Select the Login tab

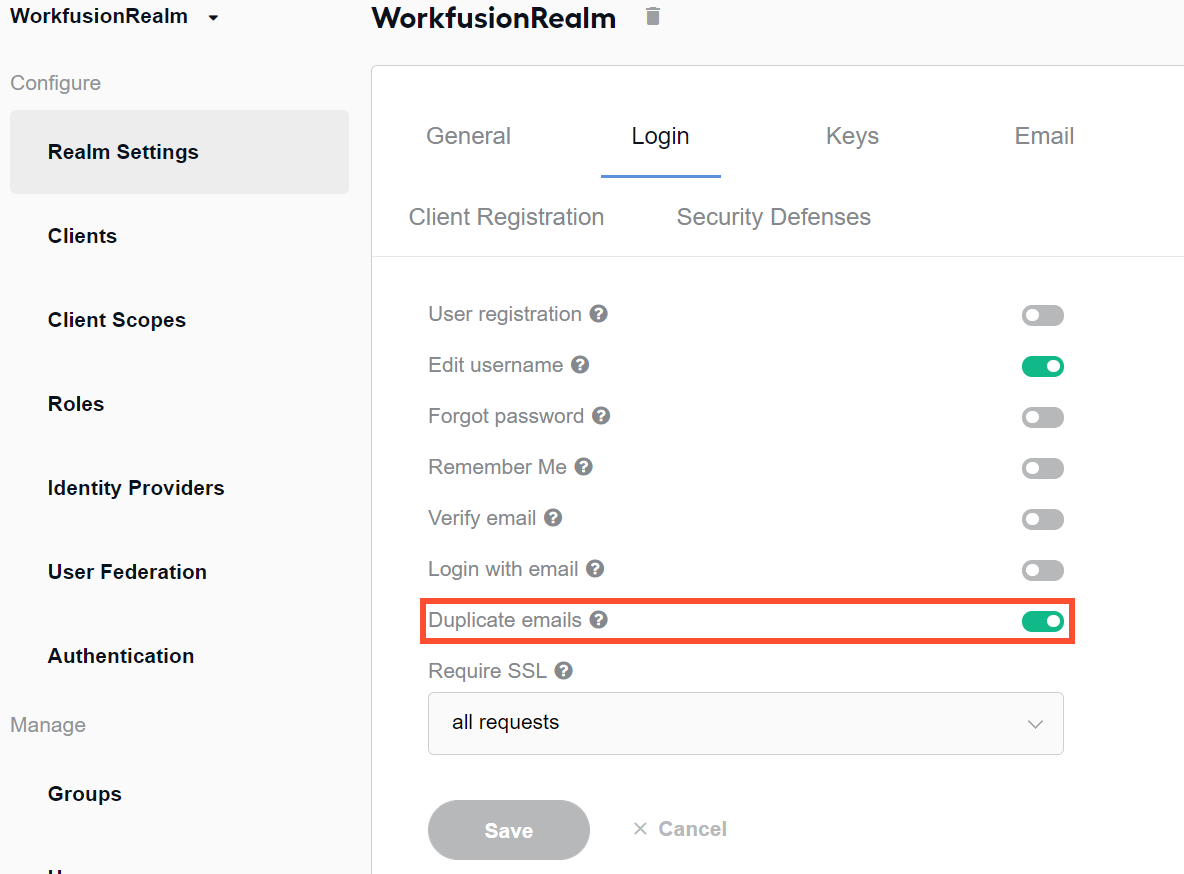pos(661,136)
